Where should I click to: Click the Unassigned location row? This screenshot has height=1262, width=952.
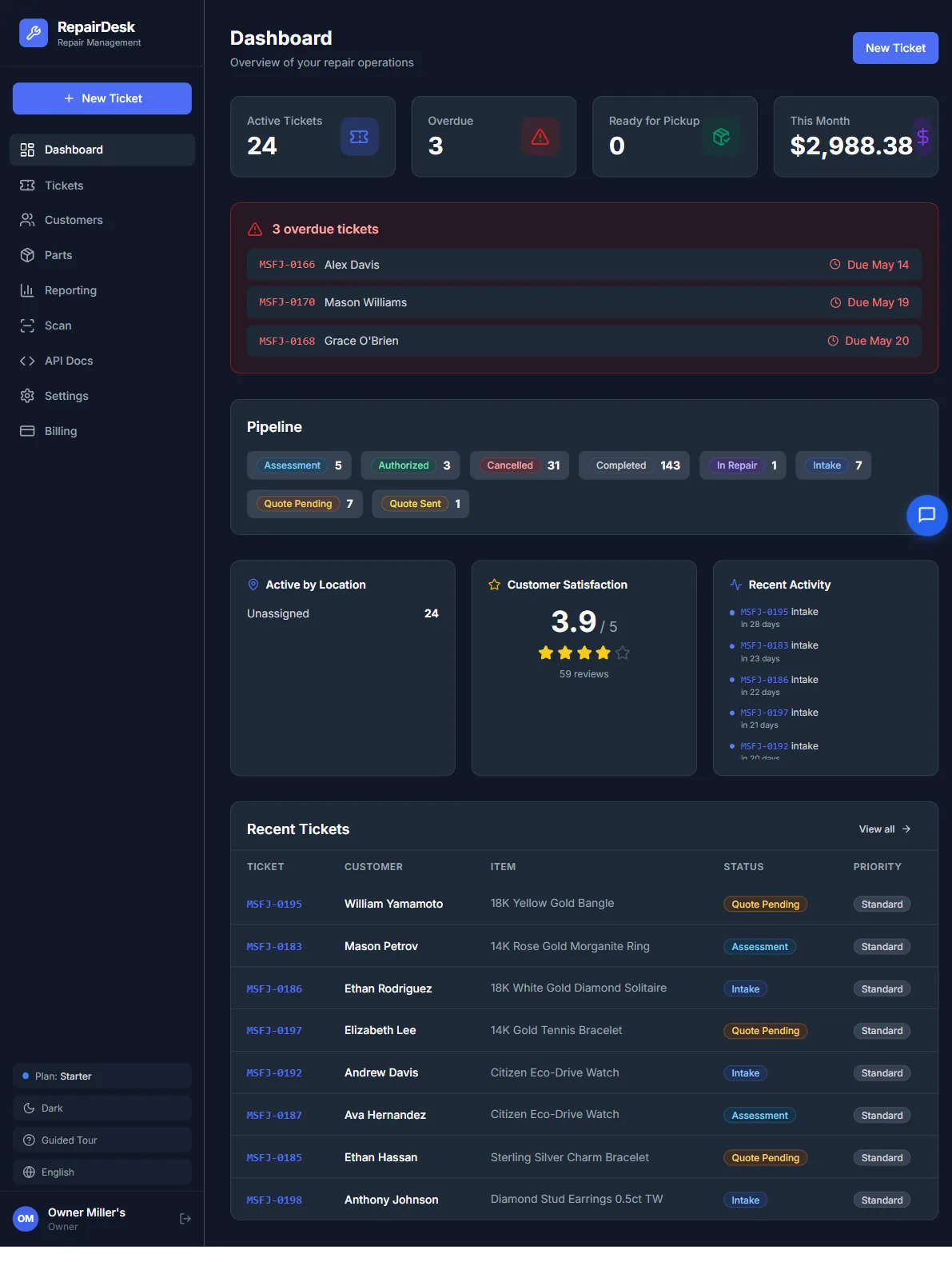tap(343, 613)
